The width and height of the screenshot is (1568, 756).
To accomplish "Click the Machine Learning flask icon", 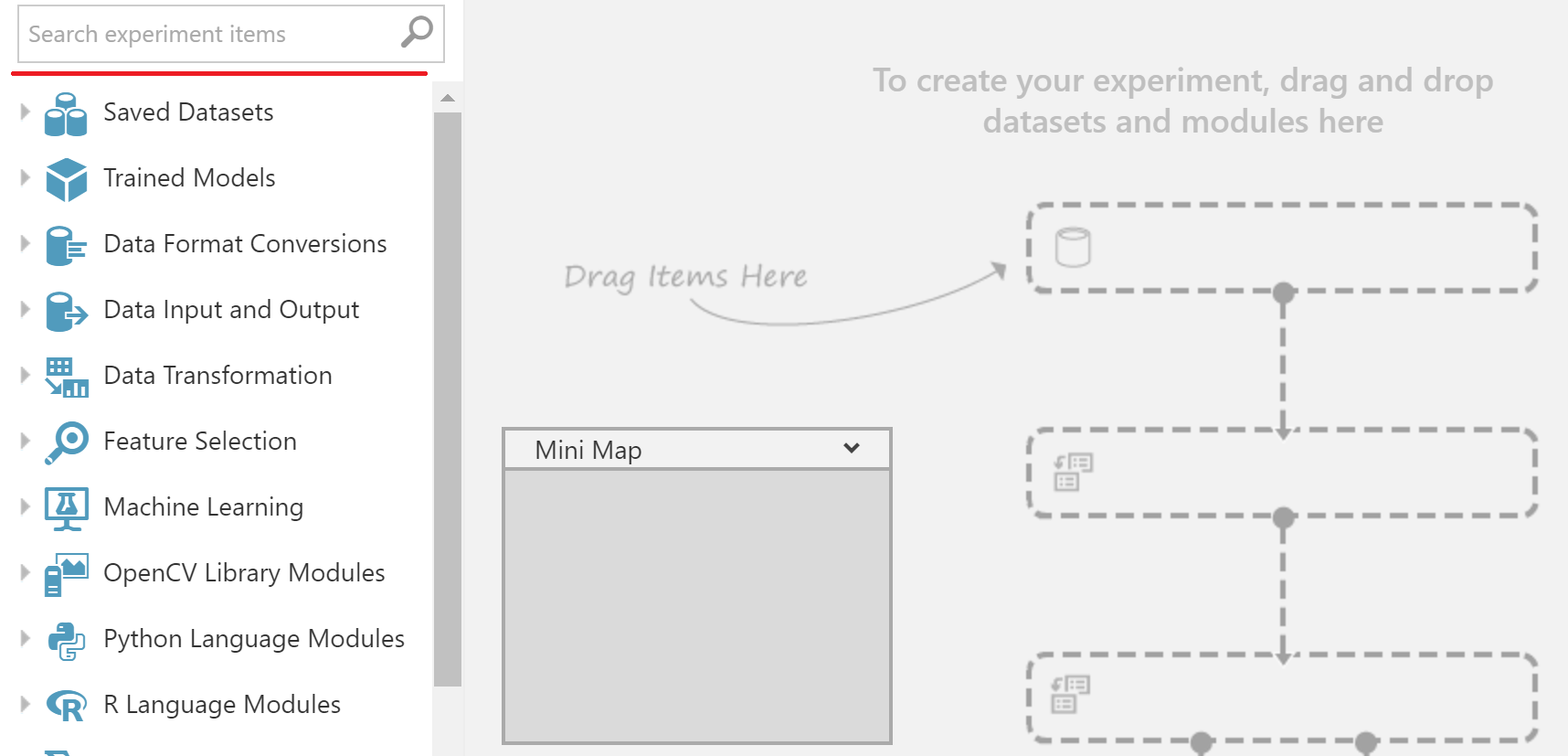I will pyautogui.click(x=66, y=508).
